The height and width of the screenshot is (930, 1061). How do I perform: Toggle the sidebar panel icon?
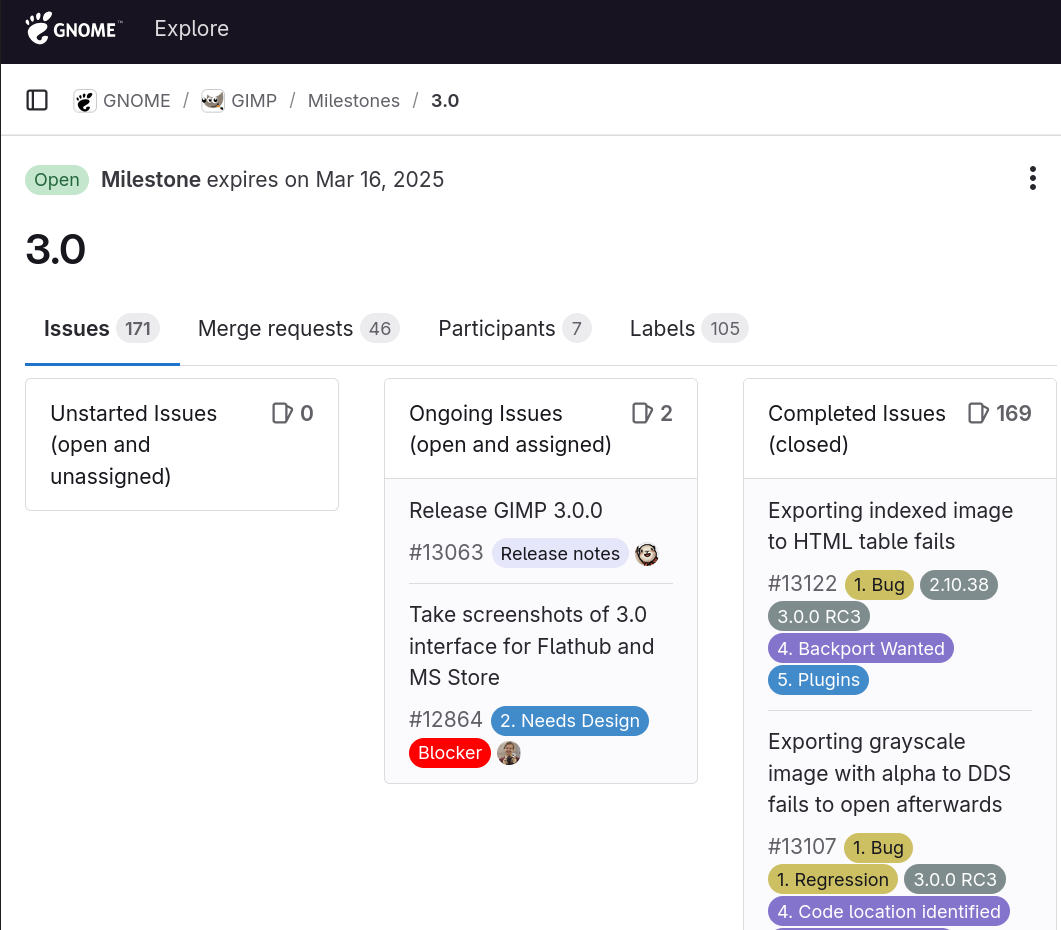(x=37, y=100)
